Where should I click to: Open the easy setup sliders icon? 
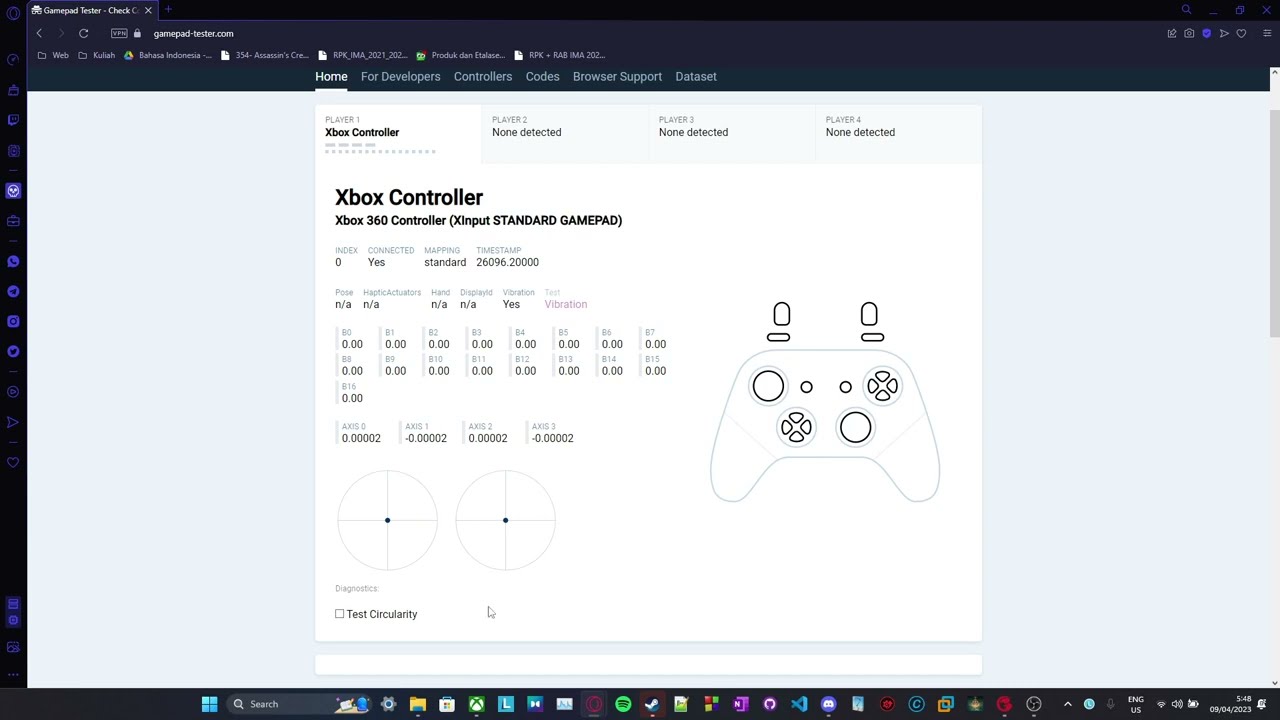[x=1267, y=33]
